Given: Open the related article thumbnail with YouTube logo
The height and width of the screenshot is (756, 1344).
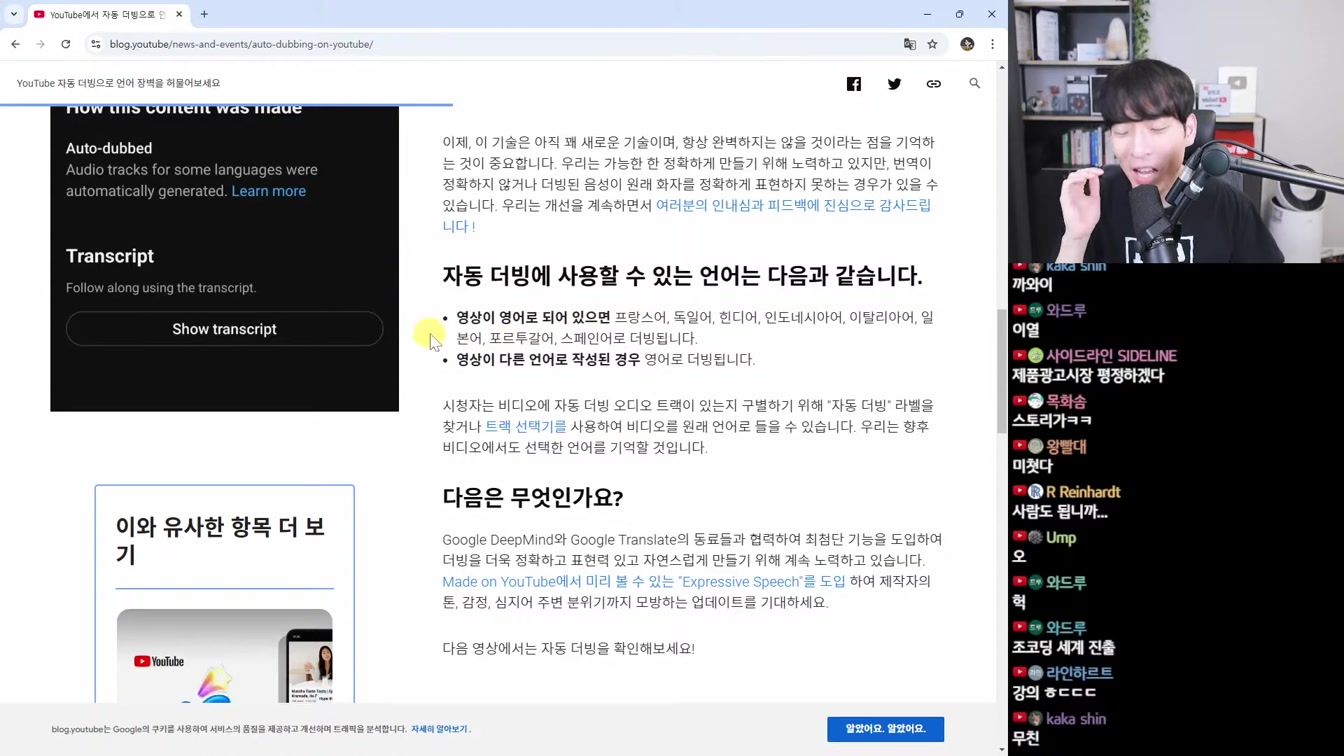Looking at the screenshot, I should tap(224, 656).
